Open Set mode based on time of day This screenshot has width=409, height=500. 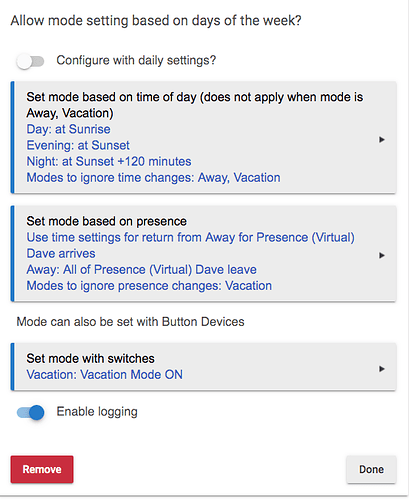pyautogui.click(x=204, y=137)
